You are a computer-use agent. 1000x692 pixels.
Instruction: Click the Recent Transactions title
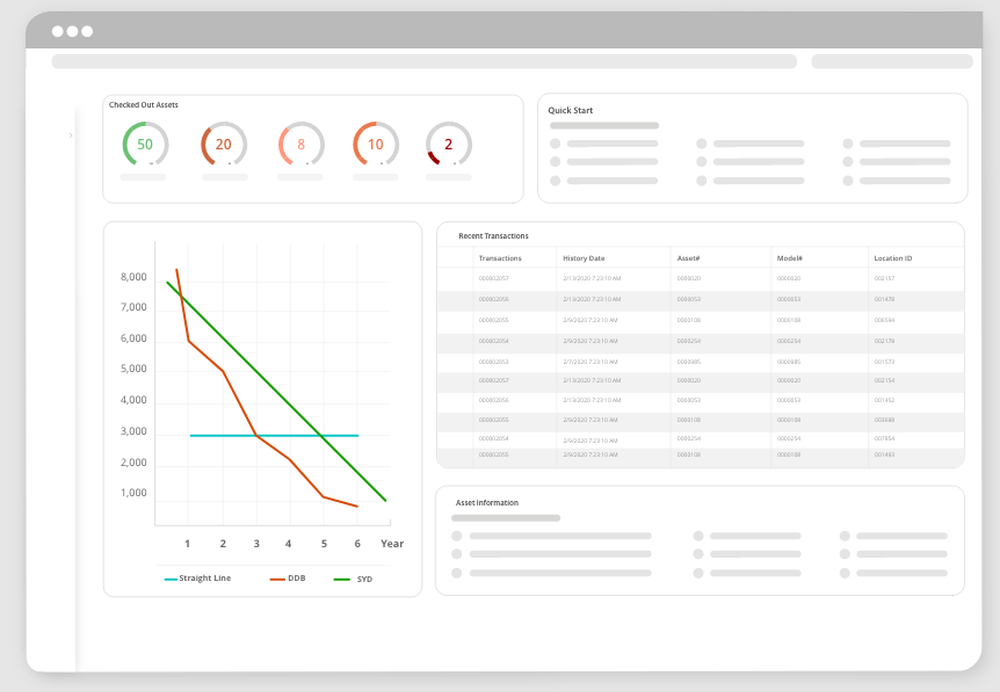[x=494, y=236]
